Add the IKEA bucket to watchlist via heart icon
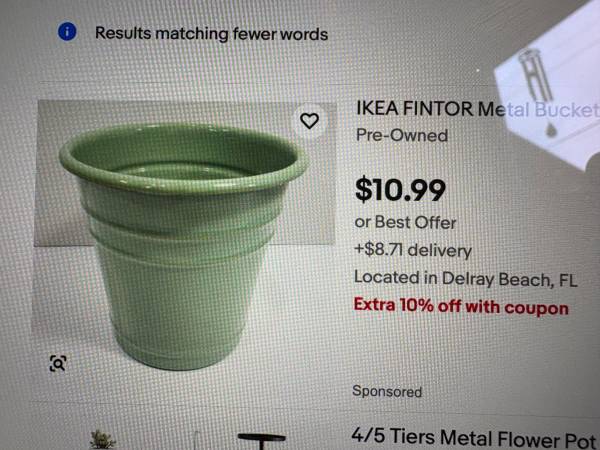Screen dimensions: 600x450 point(310,121)
